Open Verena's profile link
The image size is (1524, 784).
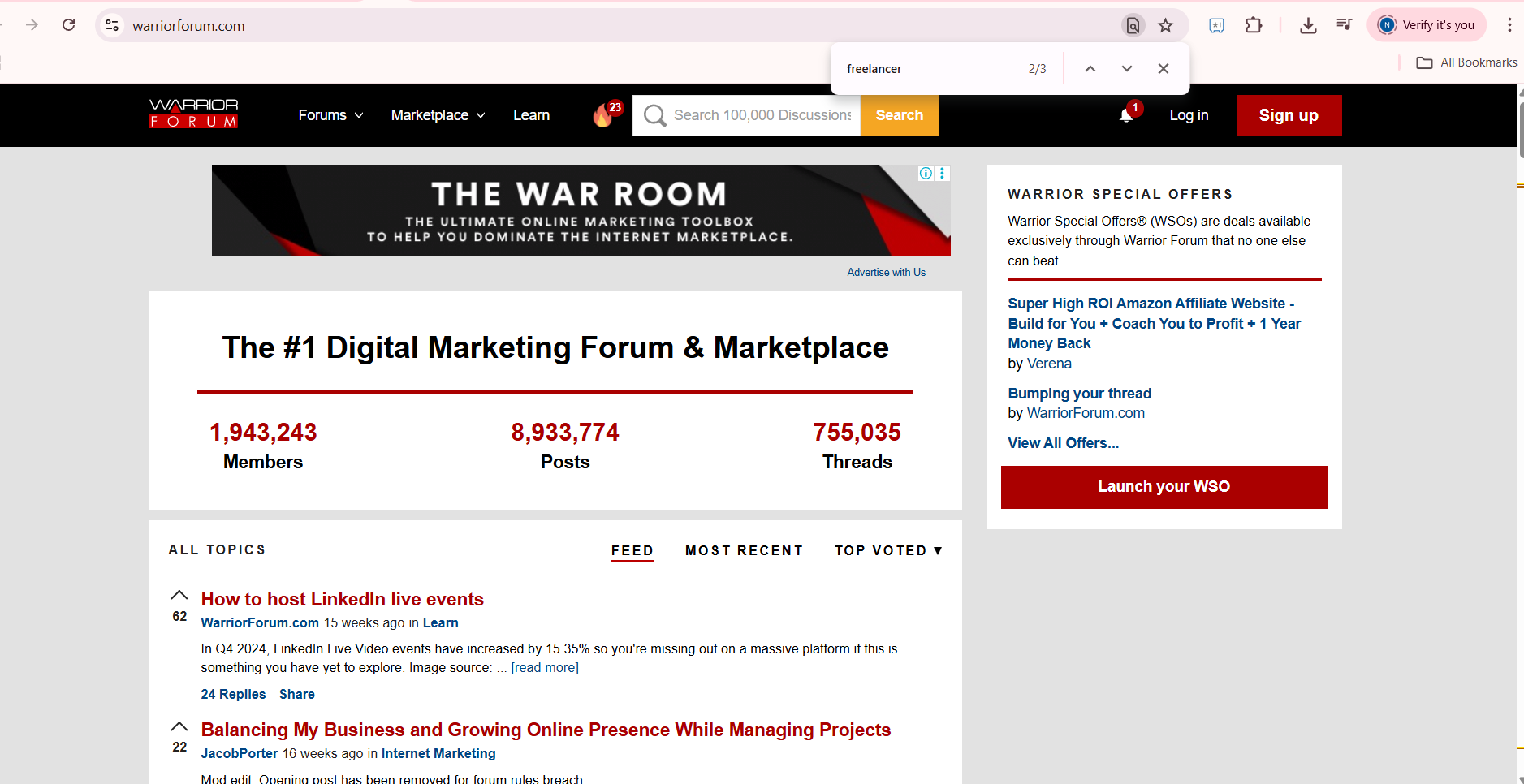point(1049,364)
